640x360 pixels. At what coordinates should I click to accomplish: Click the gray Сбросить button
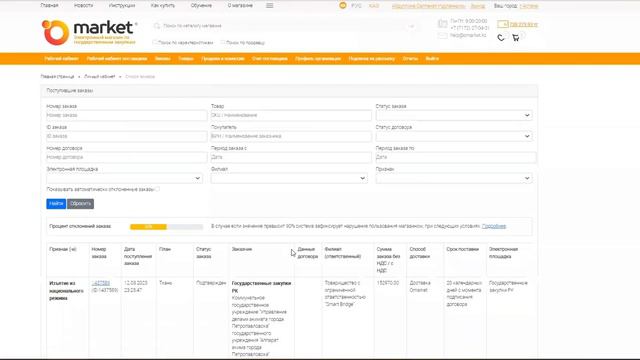(80, 204)
